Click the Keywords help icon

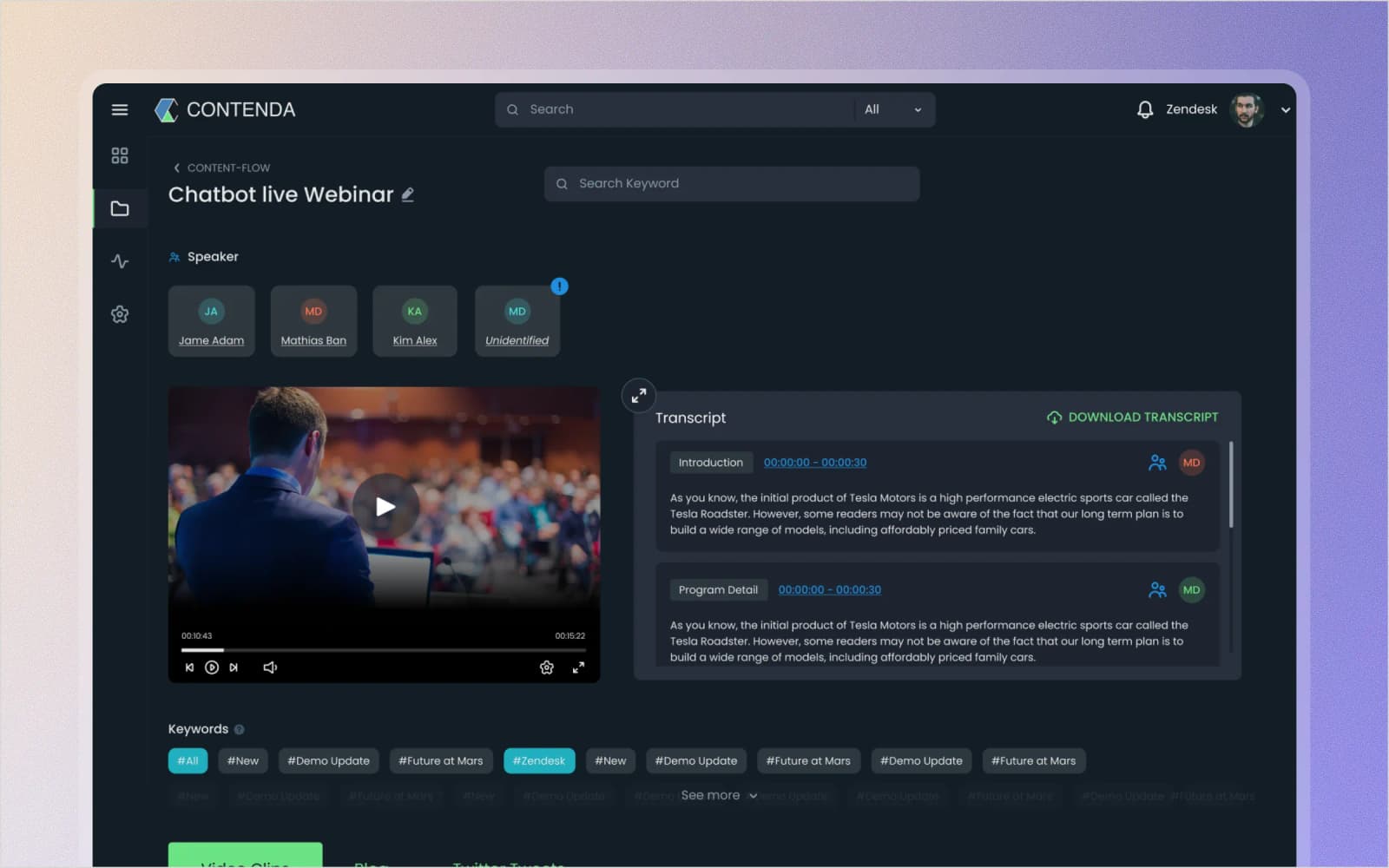click(239, 730)
